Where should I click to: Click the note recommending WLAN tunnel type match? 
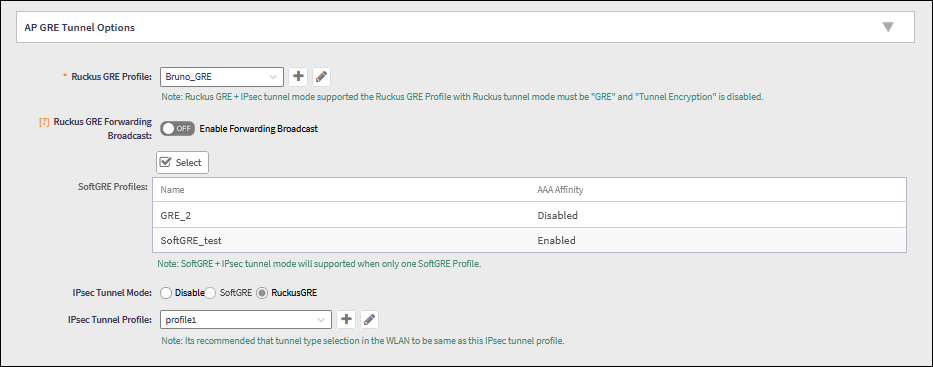tap(362, 341)
